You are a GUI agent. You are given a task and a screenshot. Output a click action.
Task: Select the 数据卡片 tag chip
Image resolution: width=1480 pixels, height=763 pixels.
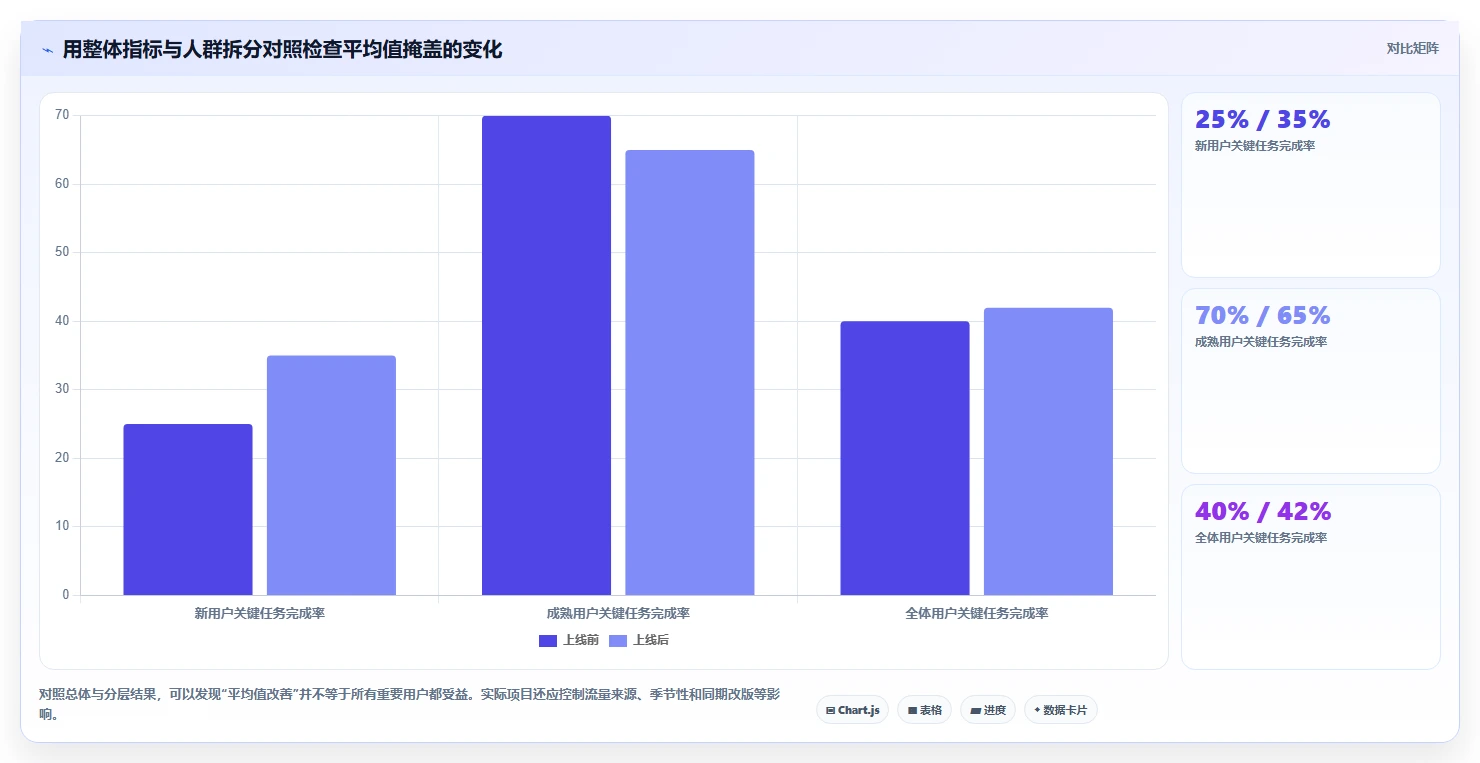coord(1060,710)
